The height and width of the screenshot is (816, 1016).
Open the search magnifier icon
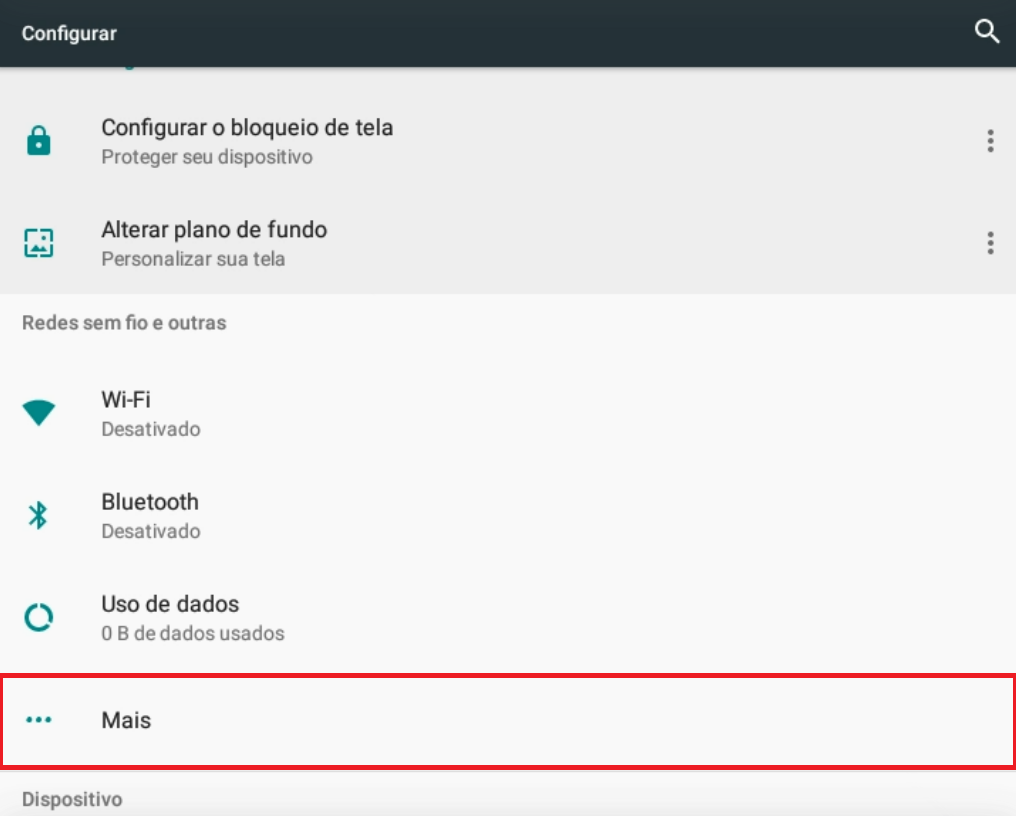987,31
